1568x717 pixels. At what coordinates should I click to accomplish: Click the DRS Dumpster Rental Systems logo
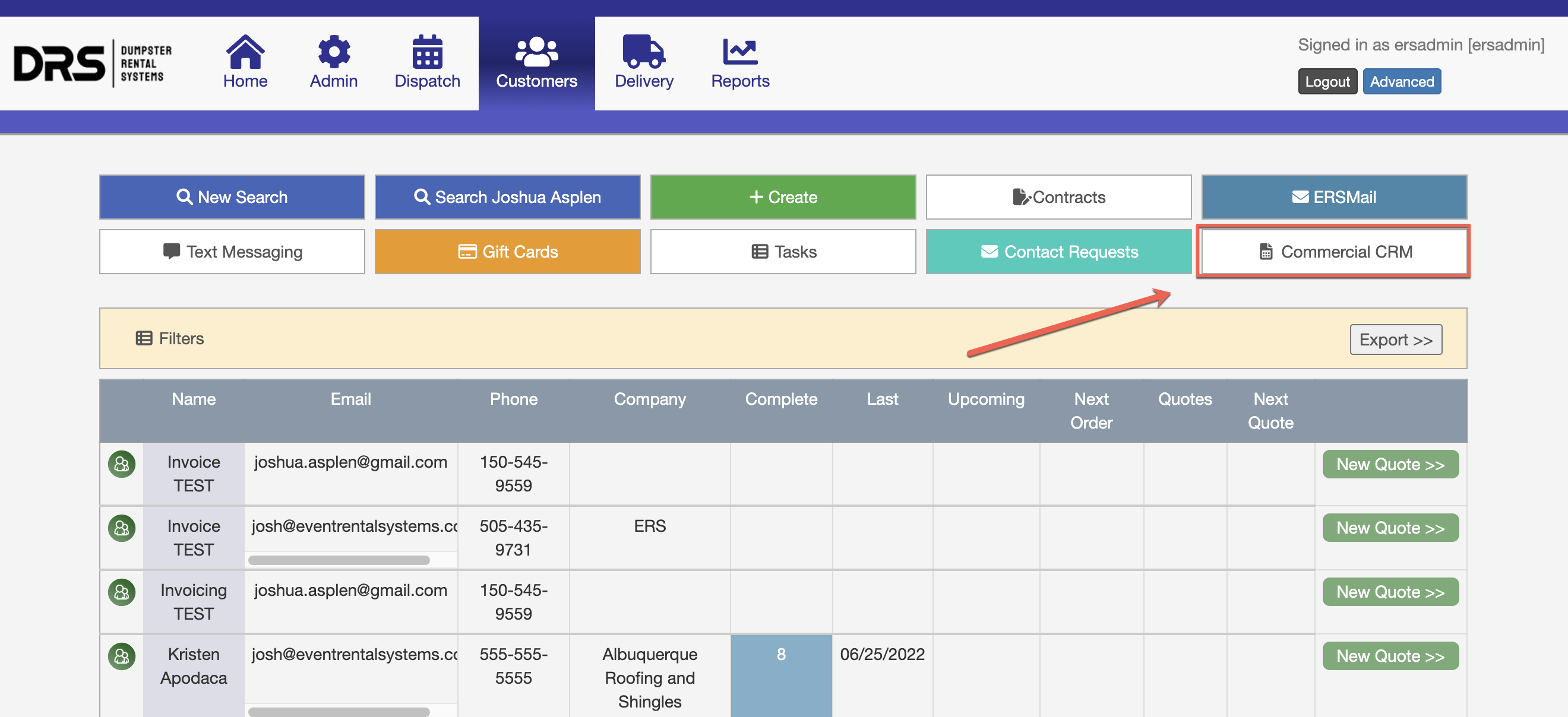[93, 64]
